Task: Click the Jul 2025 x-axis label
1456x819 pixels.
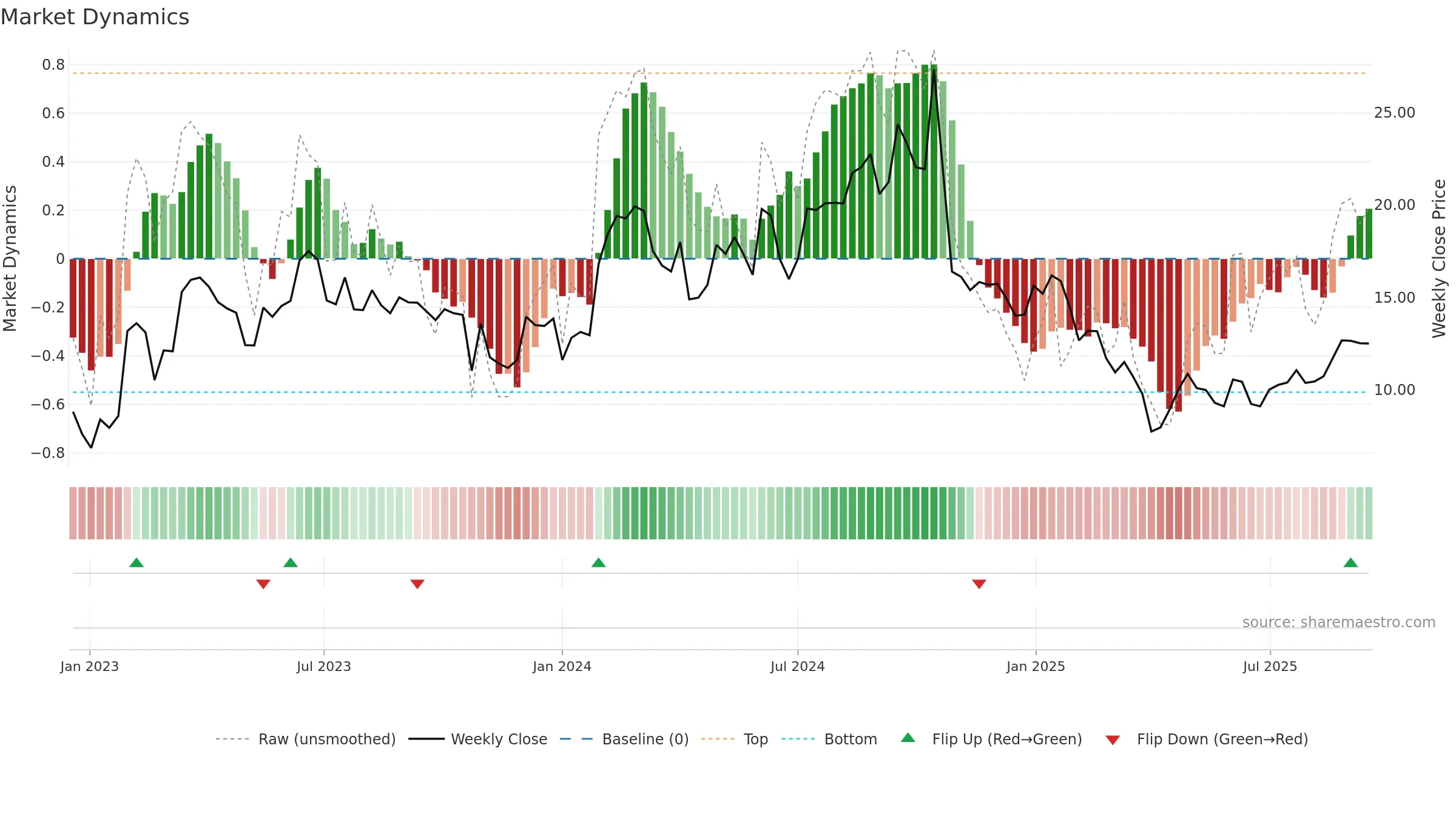Action: 1270,666
